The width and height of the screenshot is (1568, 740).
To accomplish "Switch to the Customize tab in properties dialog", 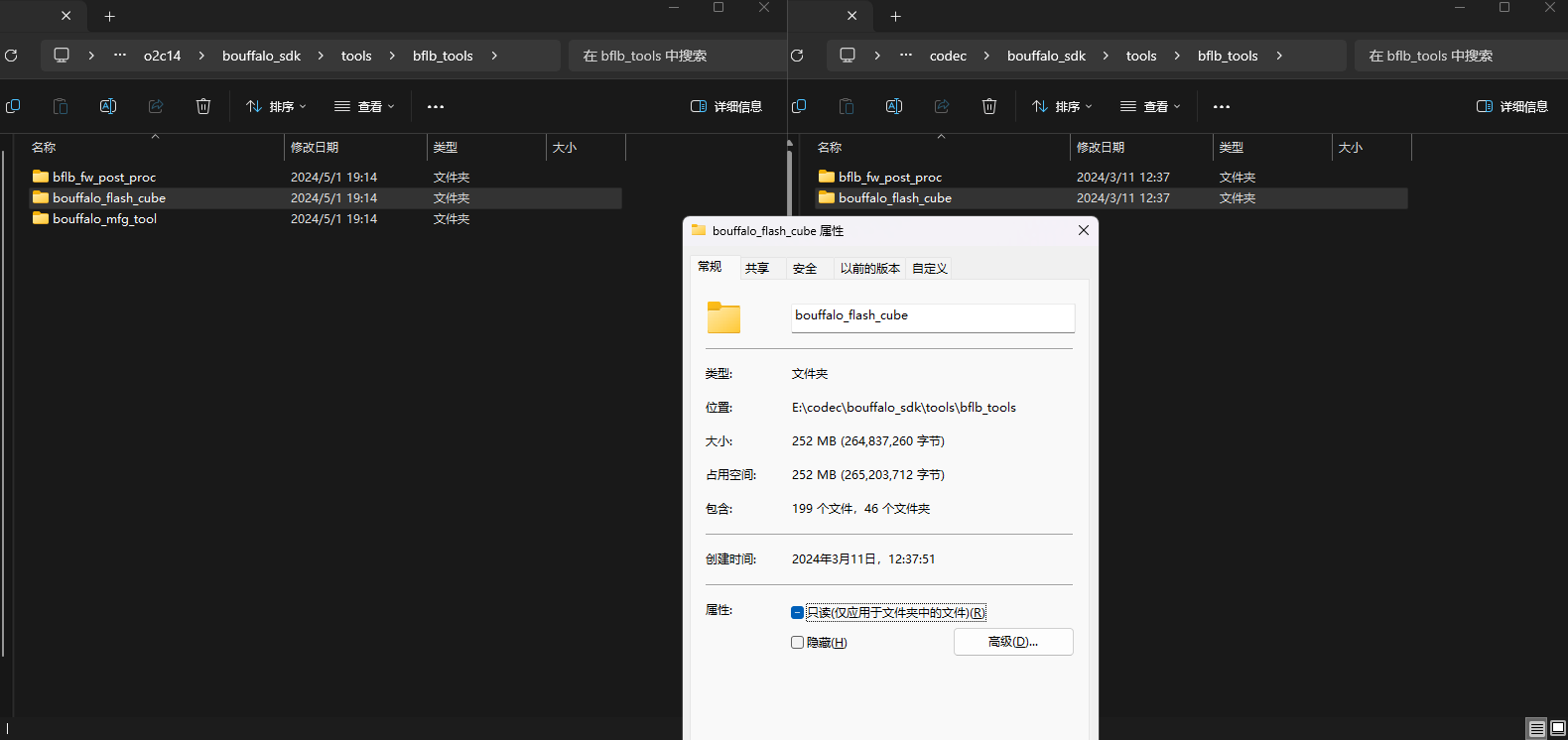I will [x=930, y=268].
